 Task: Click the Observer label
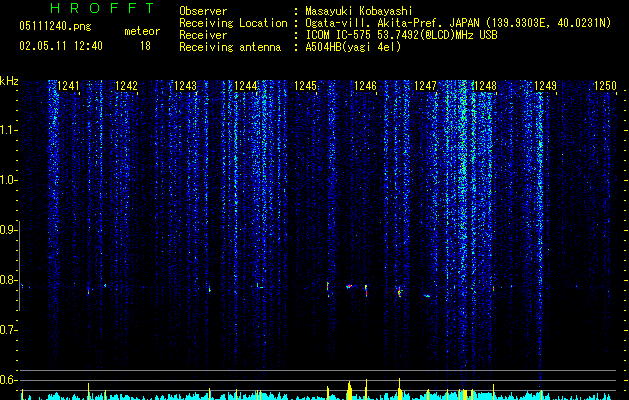tap(203, 11)
